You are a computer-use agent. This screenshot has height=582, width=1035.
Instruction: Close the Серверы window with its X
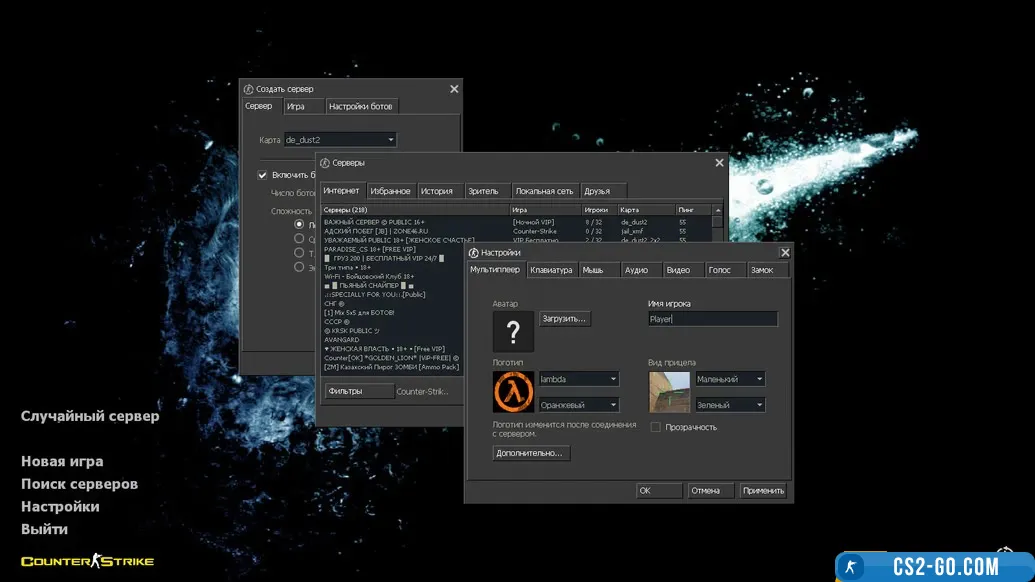(x=719, y=163)
